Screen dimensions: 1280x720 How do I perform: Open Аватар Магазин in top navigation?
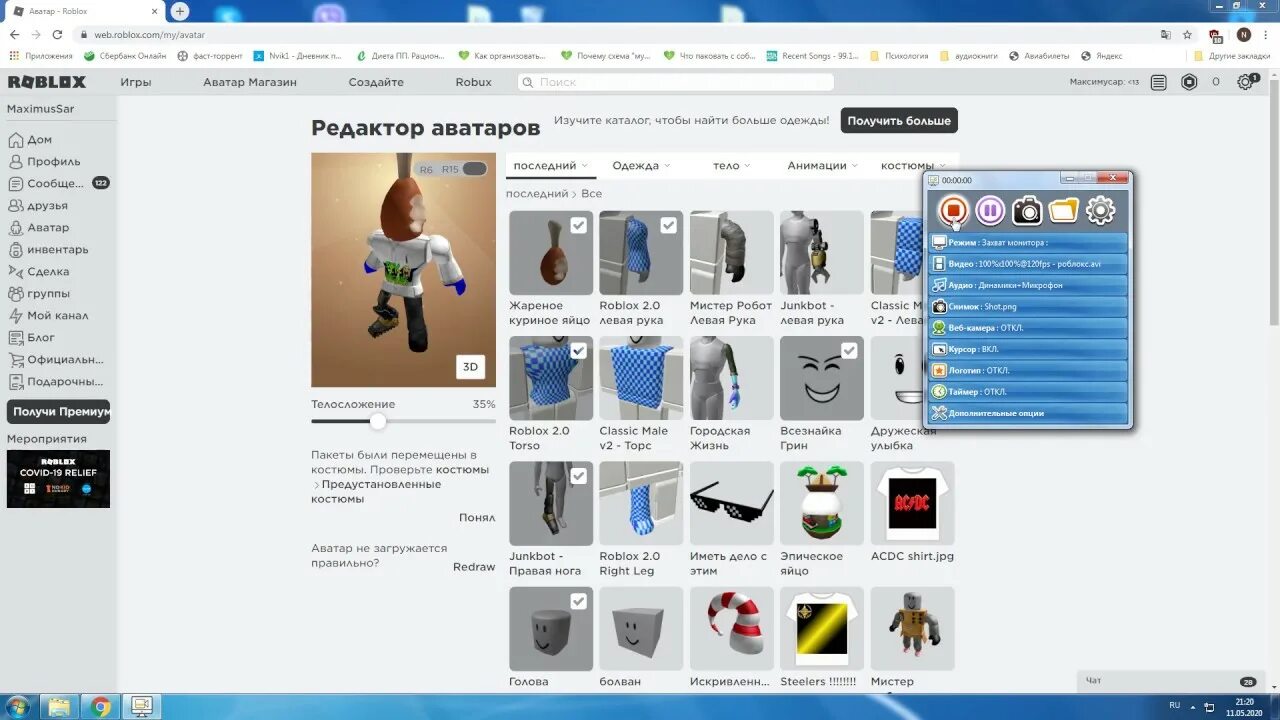coord(250,82)
